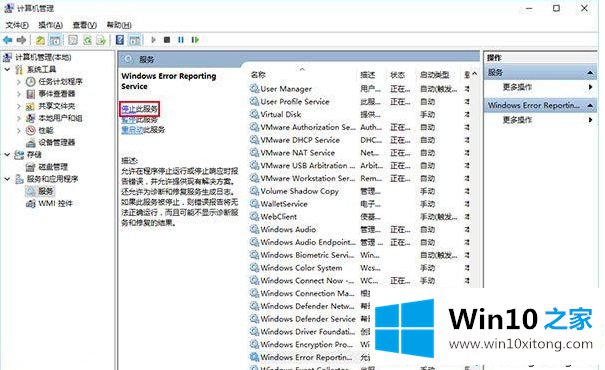Open Help via blue question-mark icon

120,40
